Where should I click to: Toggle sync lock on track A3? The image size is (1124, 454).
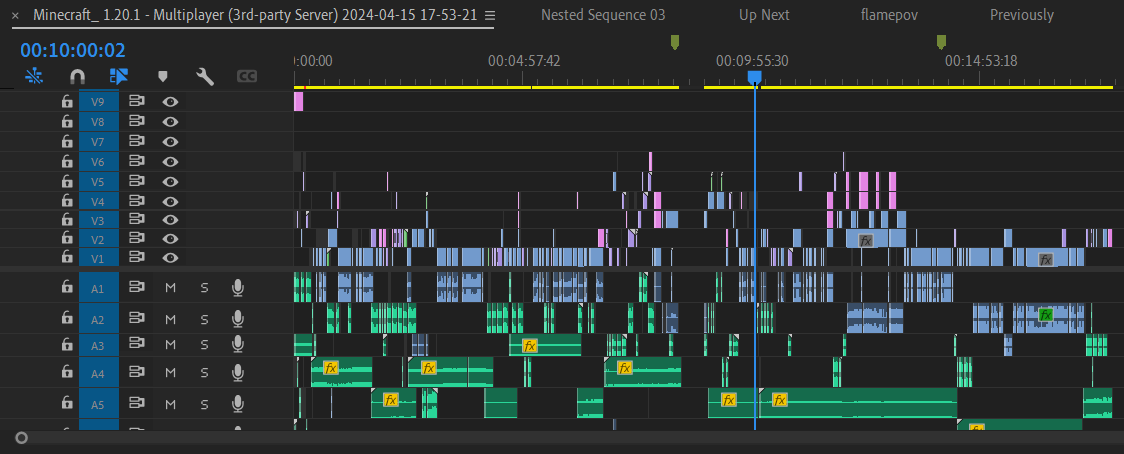(x=136, y=345)
